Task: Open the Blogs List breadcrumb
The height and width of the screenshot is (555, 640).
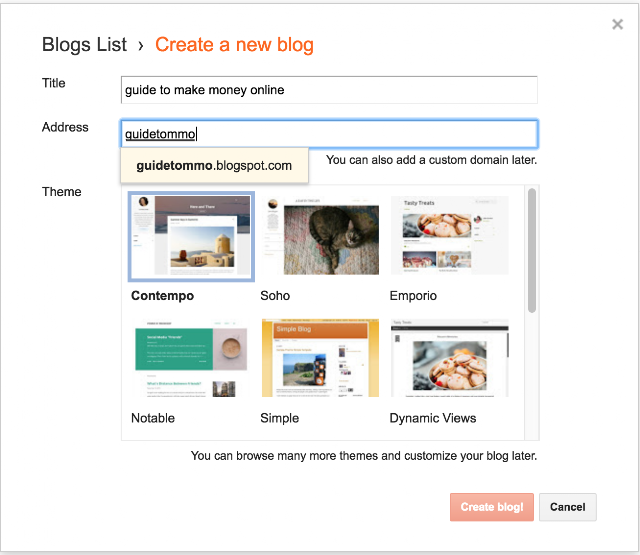Action: point(84,44)
